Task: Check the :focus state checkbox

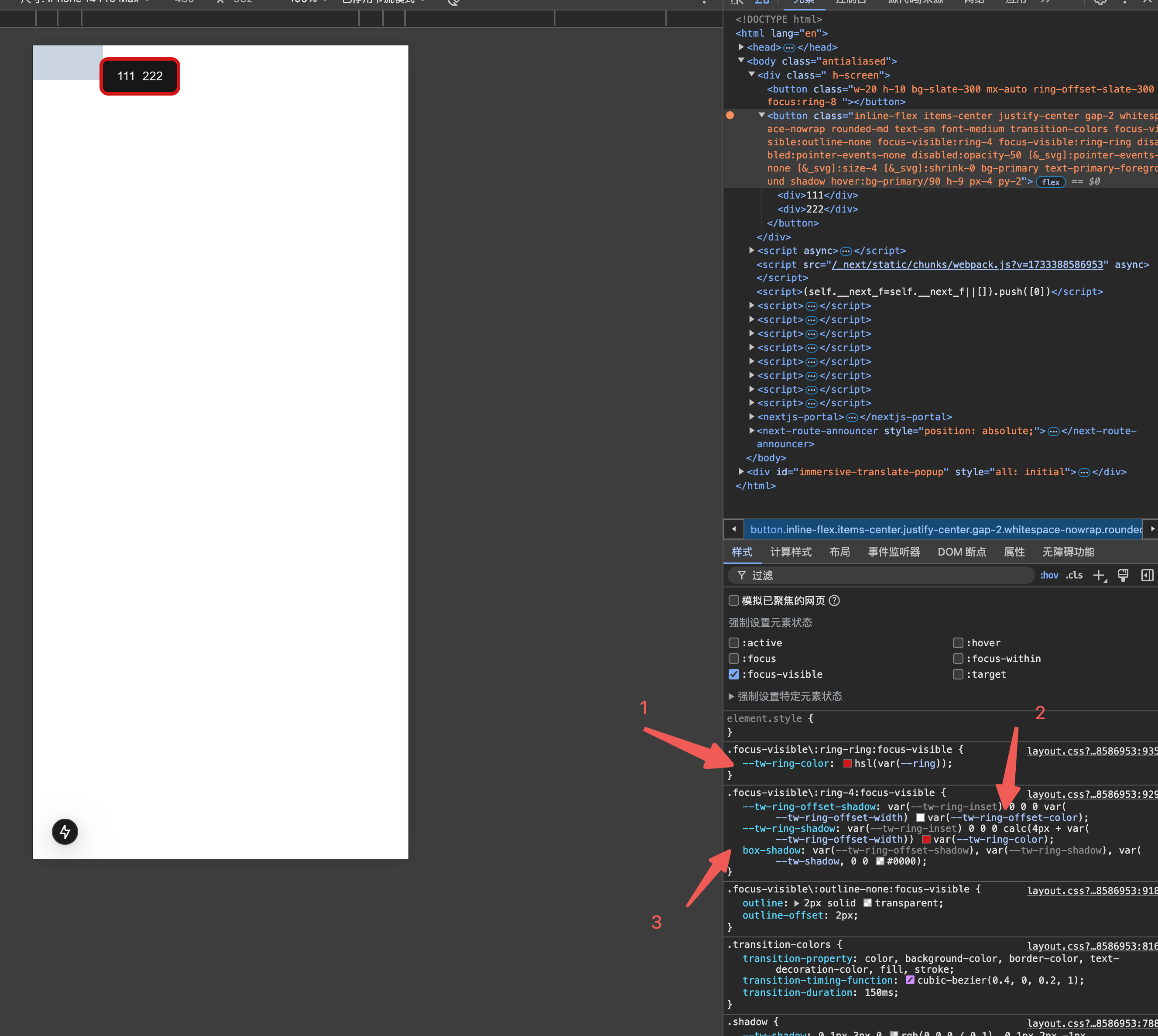Action: tap(734, 659)
